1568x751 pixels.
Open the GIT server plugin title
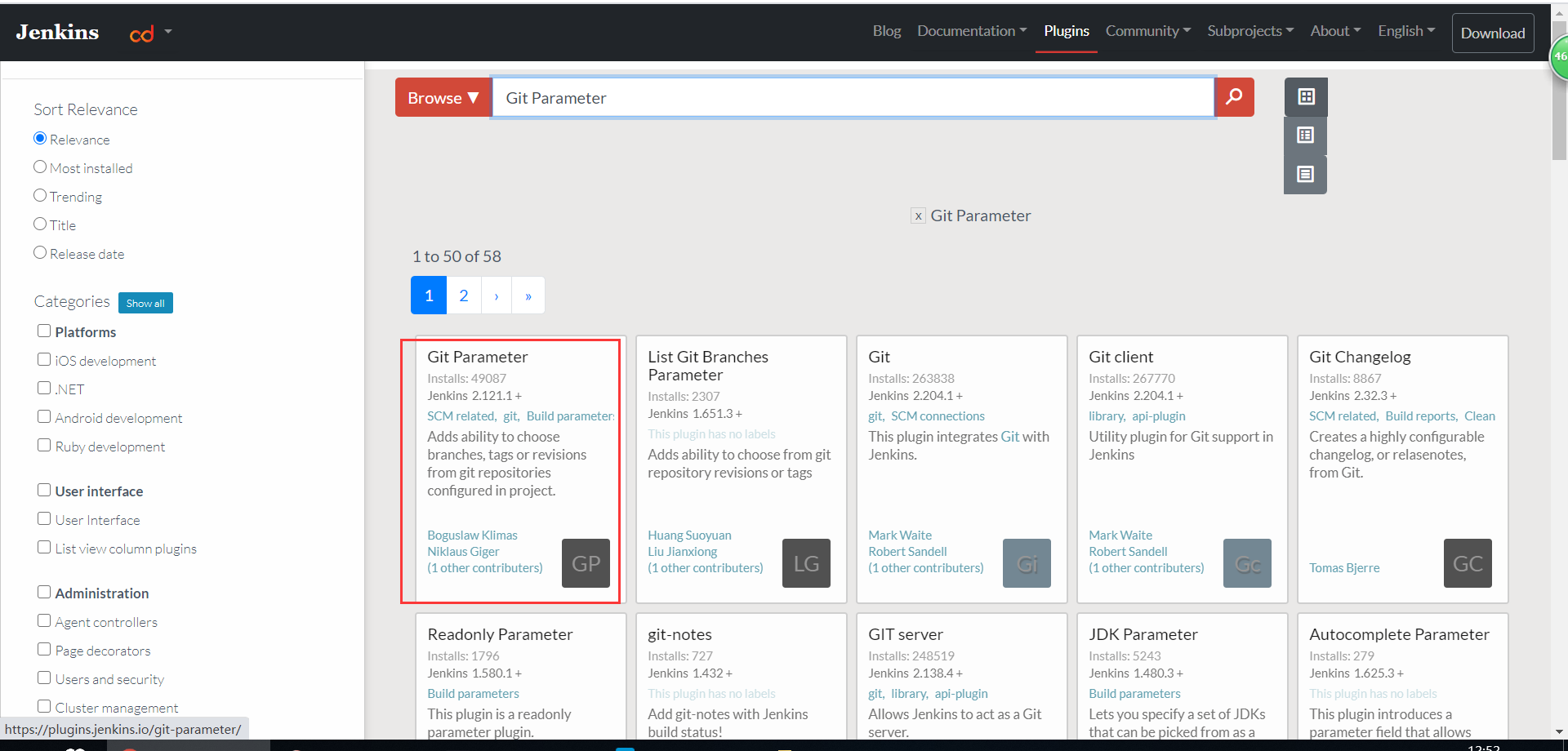[905, 634]
